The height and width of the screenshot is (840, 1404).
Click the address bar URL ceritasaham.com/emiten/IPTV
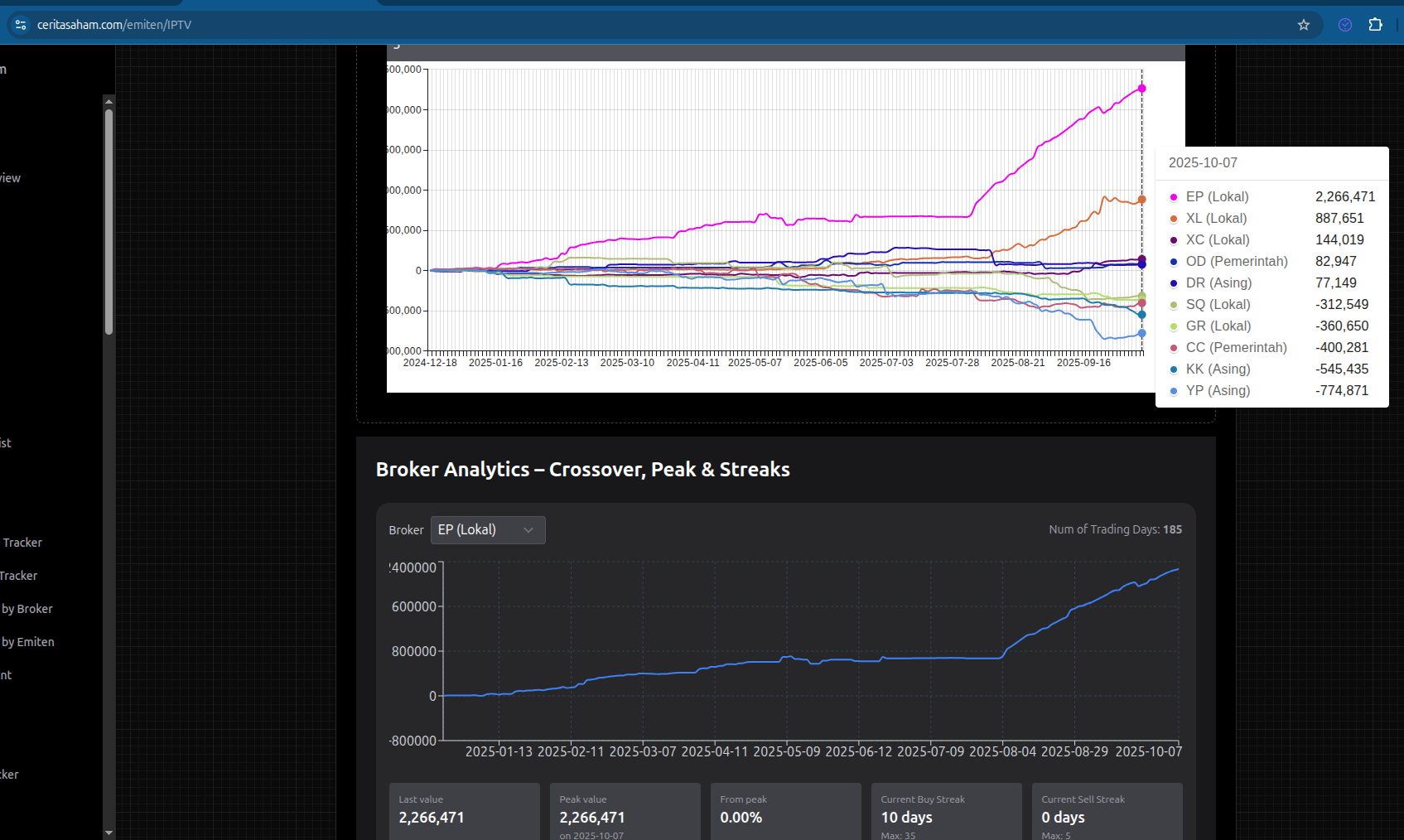tap(114, 25)
